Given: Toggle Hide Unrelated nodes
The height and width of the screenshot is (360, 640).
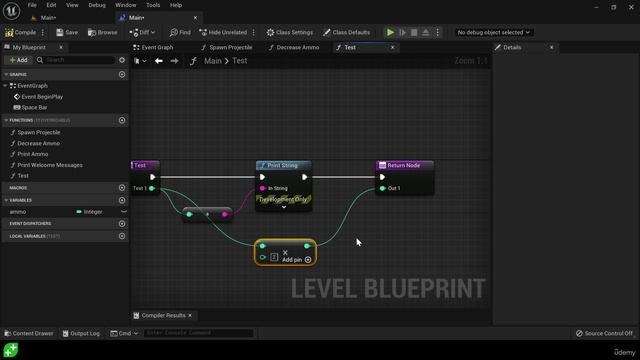Looking at the screenshot, I should [x=223, y=32].
